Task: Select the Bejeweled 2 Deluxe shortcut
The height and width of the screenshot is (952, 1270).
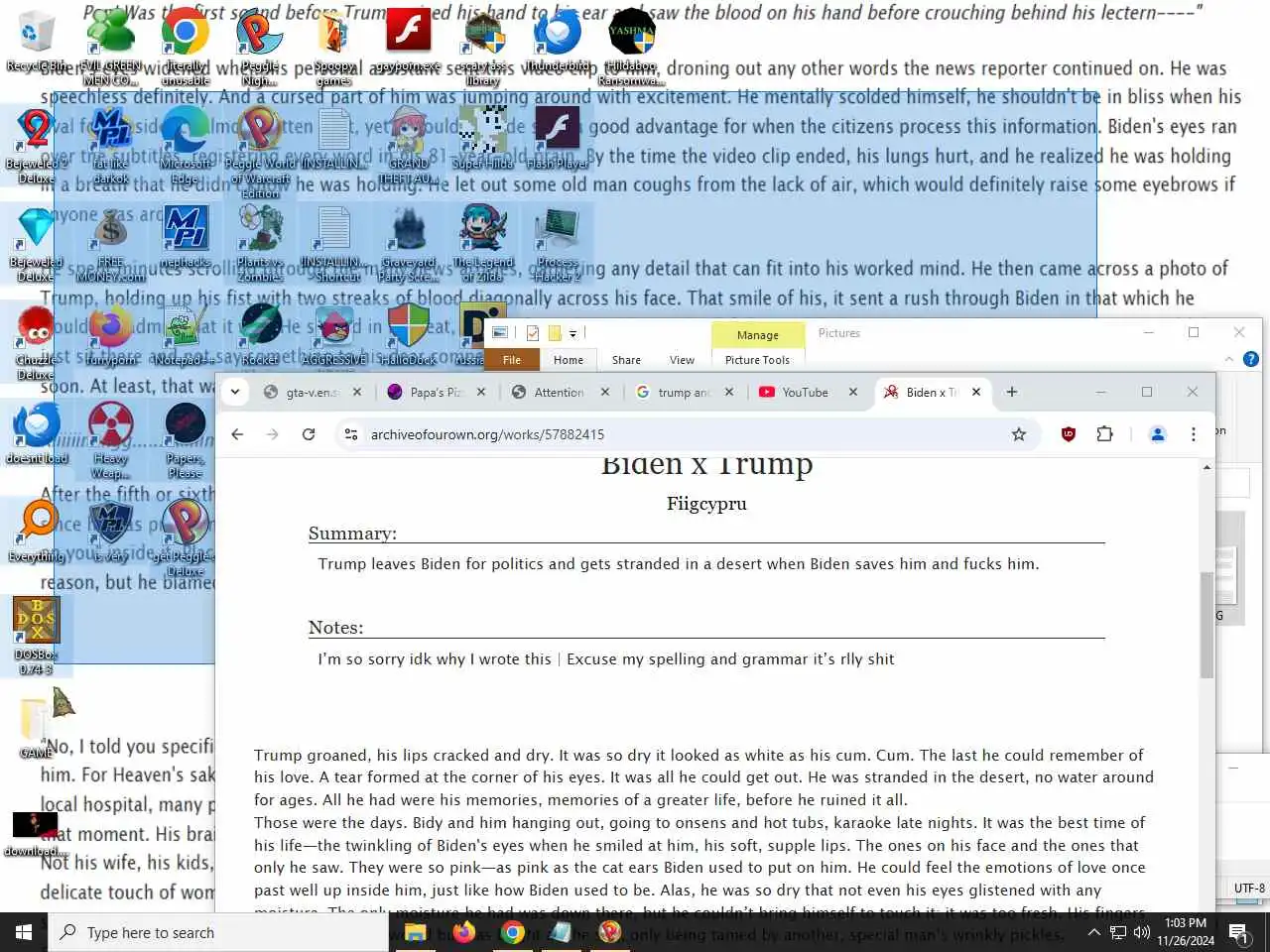Action: click(36, 144)
